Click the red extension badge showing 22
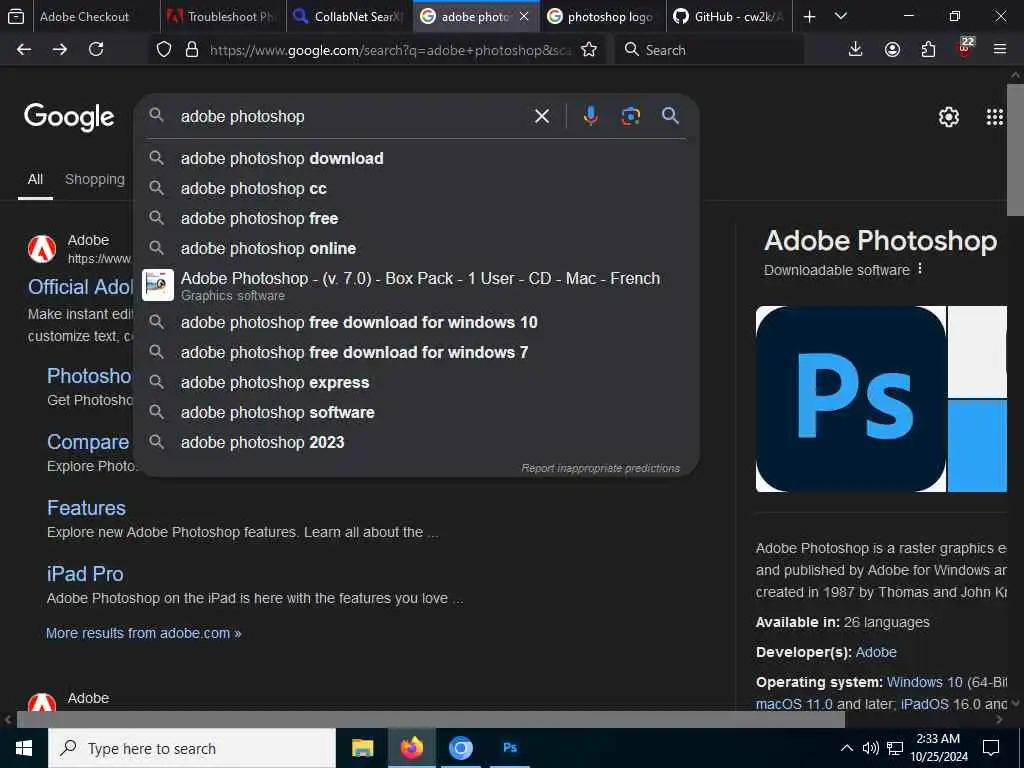 click(965, 48)
